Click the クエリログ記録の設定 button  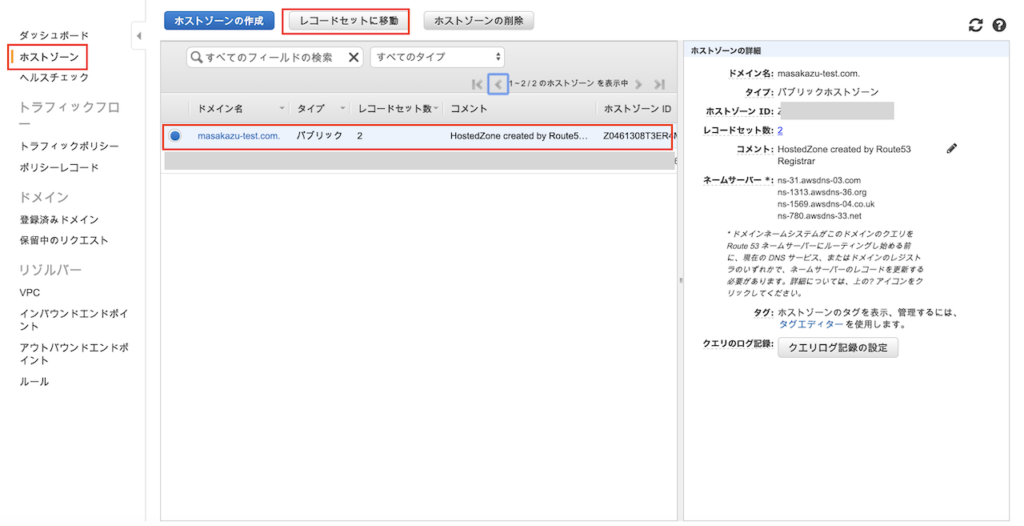click(838, 348)
